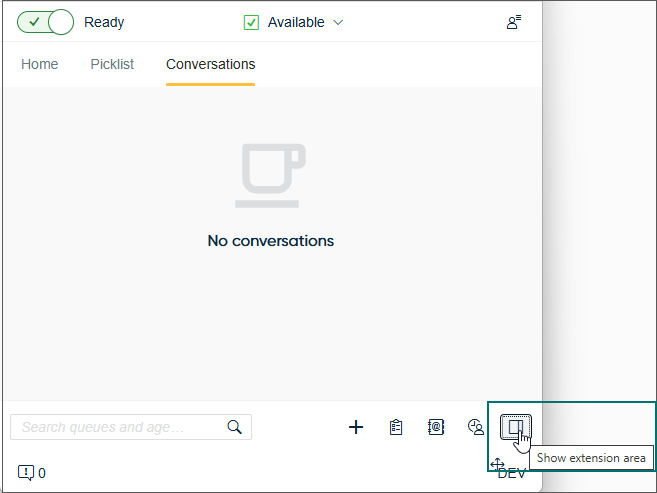Toggle the Ready status switch

(x=46, y=22)
